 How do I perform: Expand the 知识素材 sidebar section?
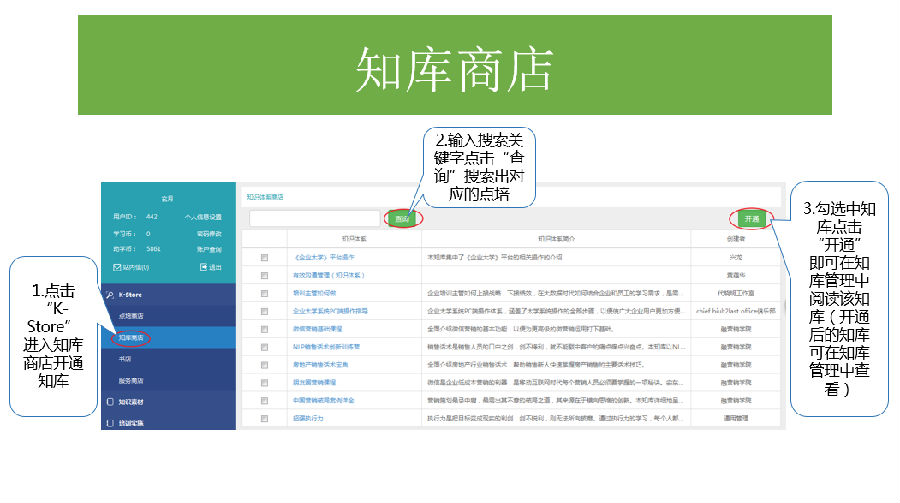click(168, 401)
